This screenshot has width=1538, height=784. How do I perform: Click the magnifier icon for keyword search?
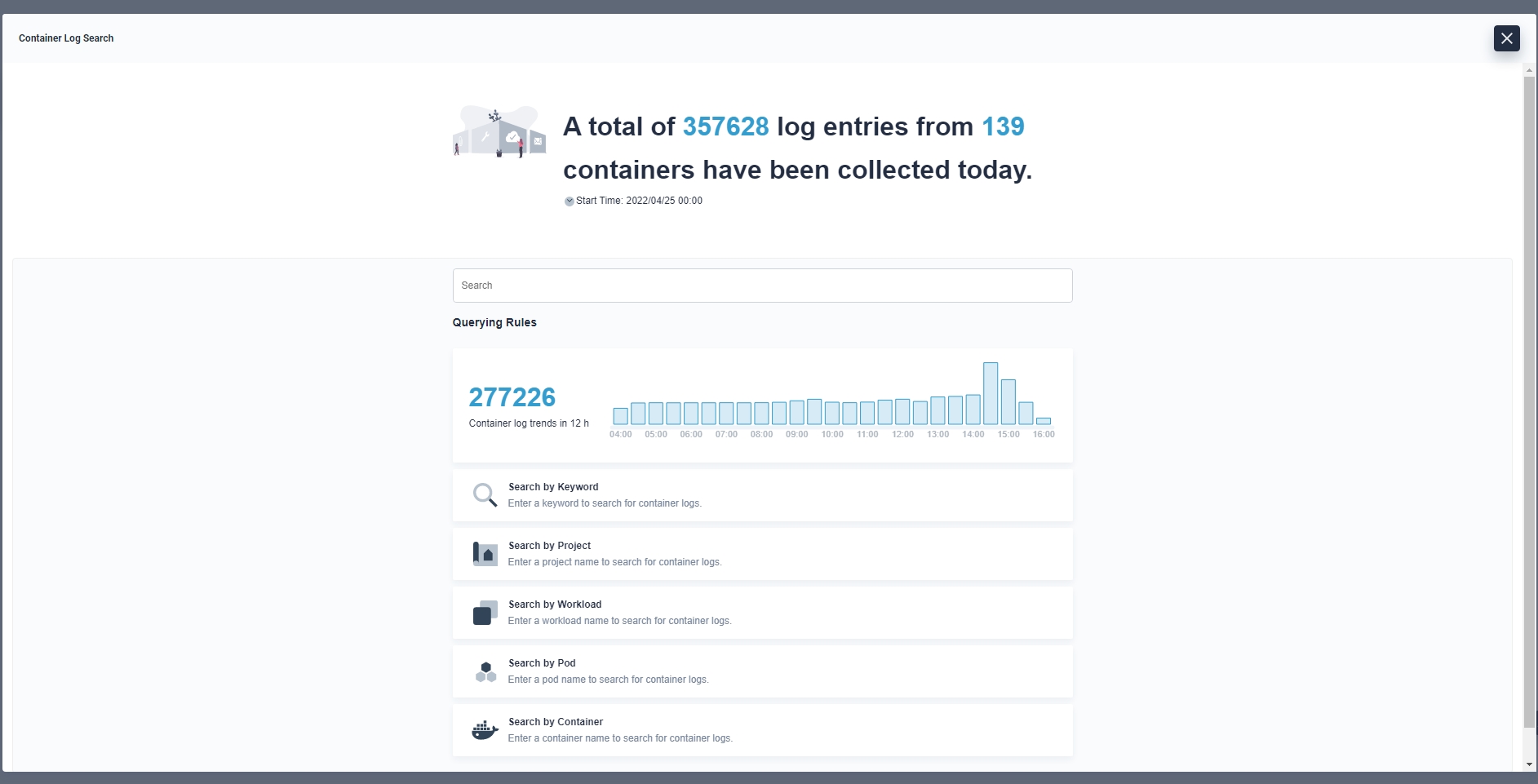[485, 494]
